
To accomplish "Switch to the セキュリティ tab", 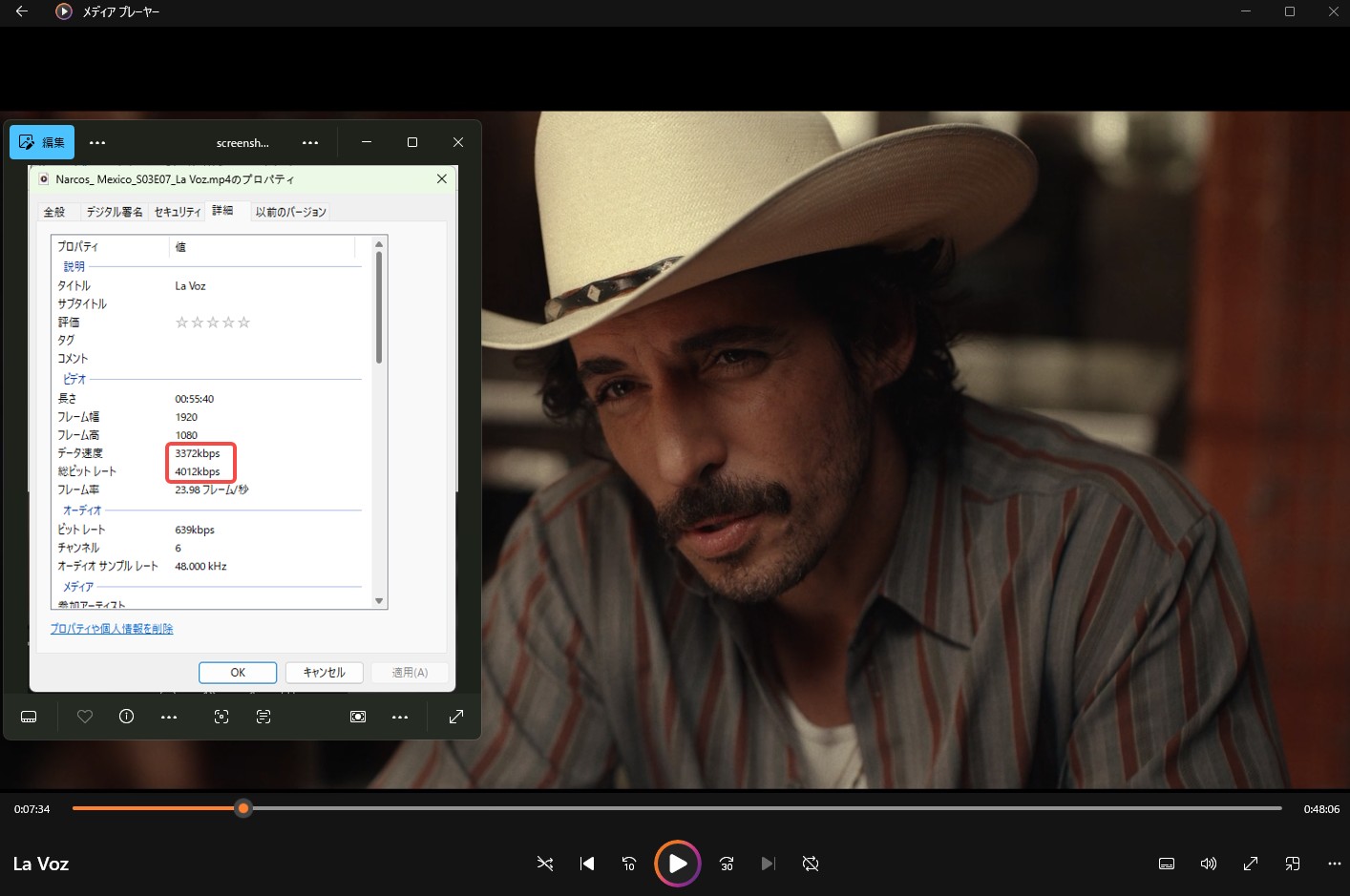I will pyautogui.click(x=177, y=211).
